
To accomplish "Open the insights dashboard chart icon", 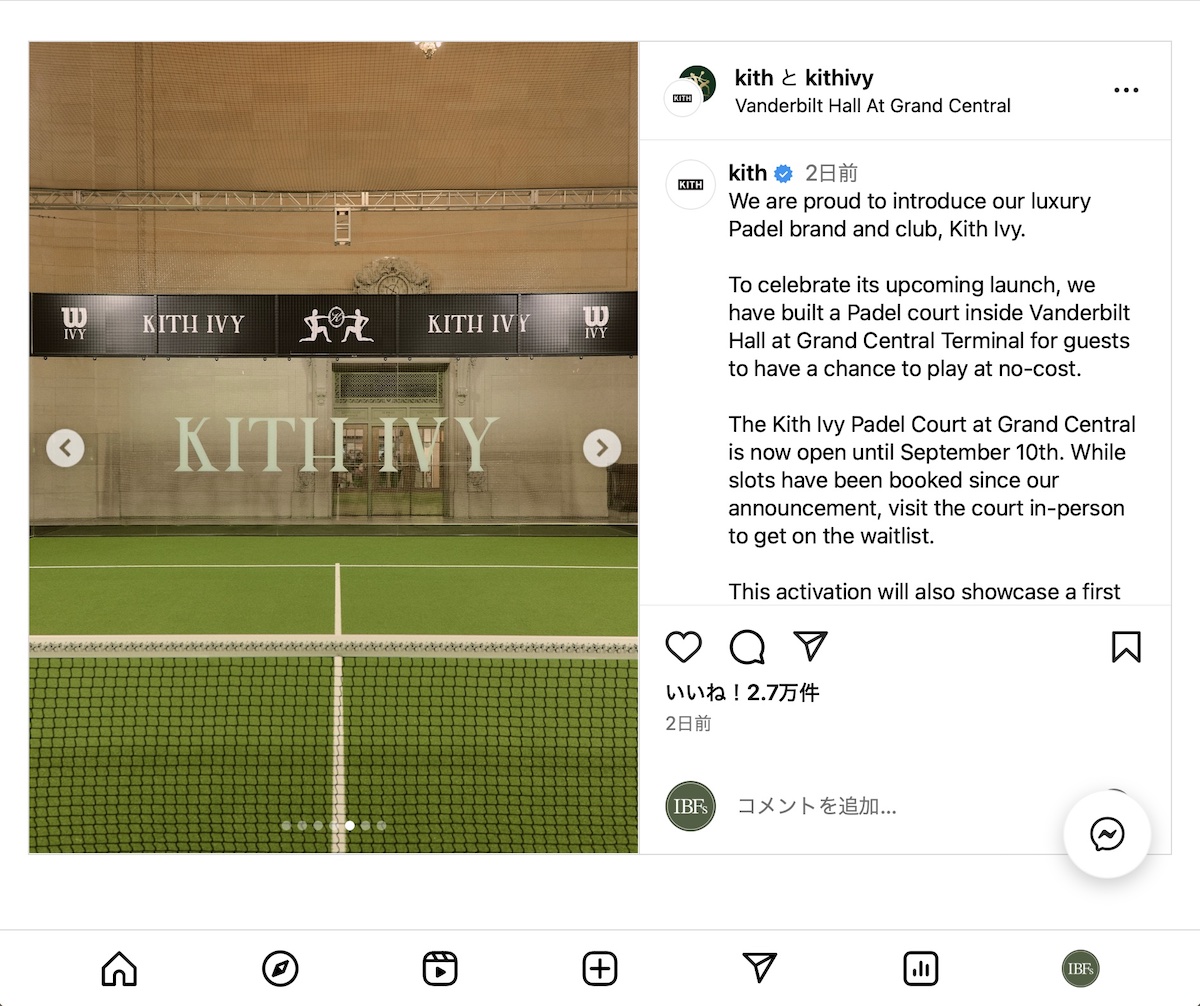I will (x=920, y=968).
